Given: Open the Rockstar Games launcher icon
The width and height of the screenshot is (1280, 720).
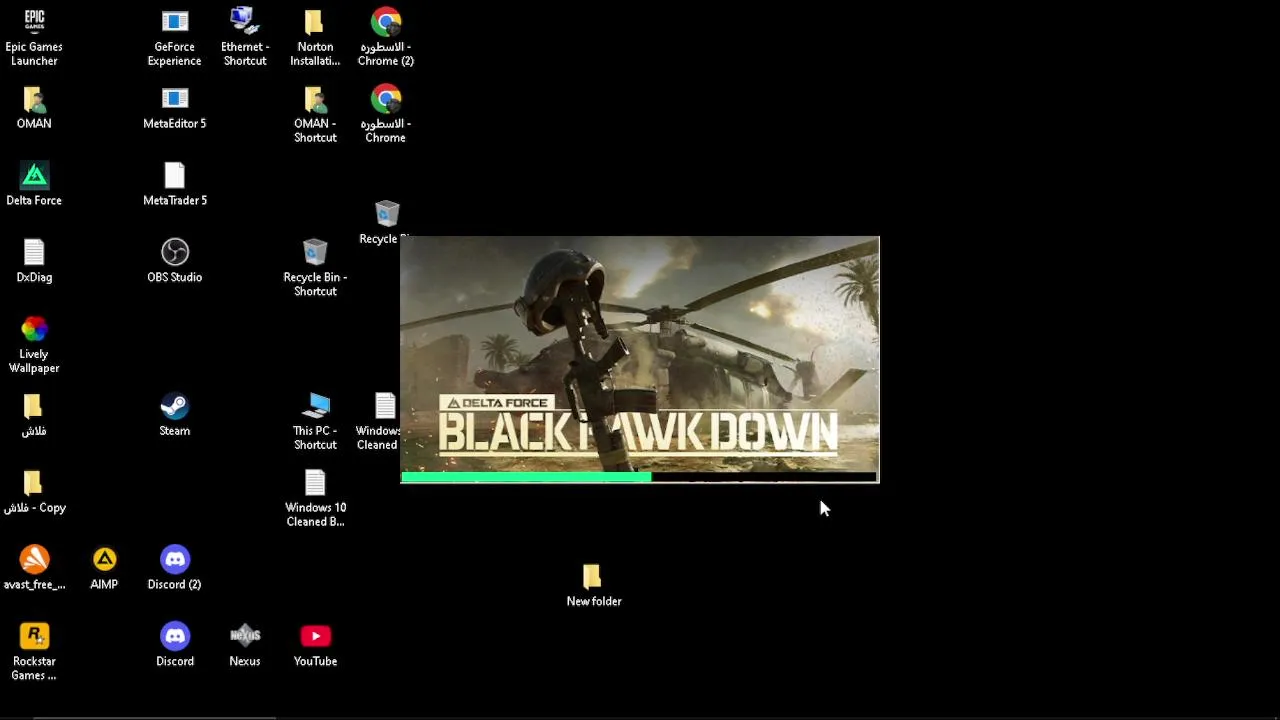Looking at the screenshot, I should pos(34,652).
